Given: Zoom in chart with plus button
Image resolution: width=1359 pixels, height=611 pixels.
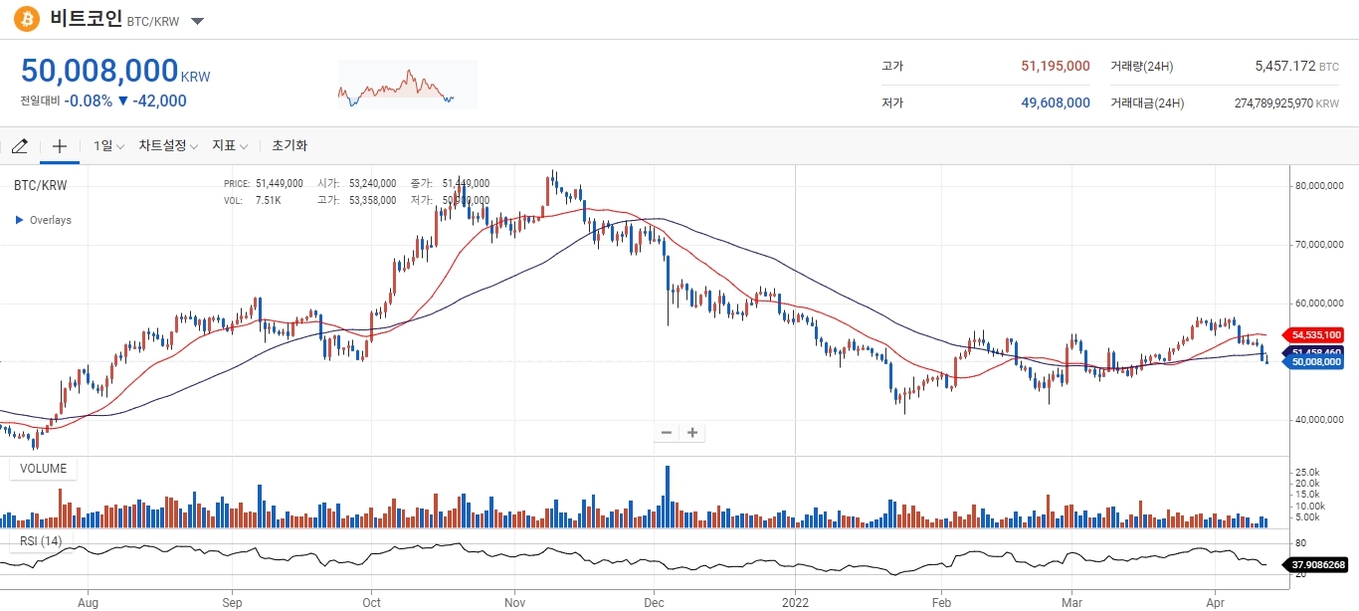Looking at the screenshot, I should tap(691, 433).
